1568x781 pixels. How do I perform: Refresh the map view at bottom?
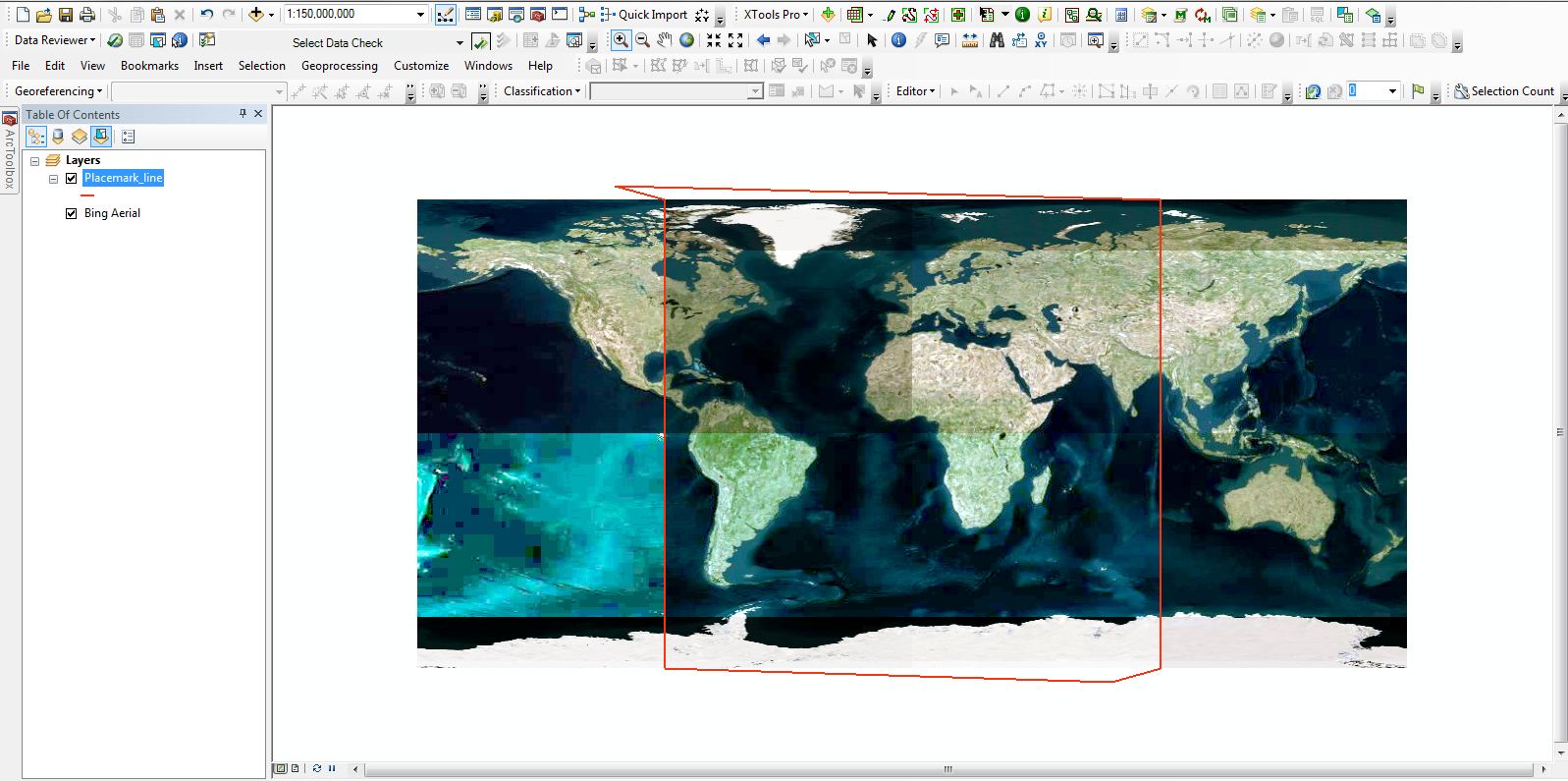317,768
